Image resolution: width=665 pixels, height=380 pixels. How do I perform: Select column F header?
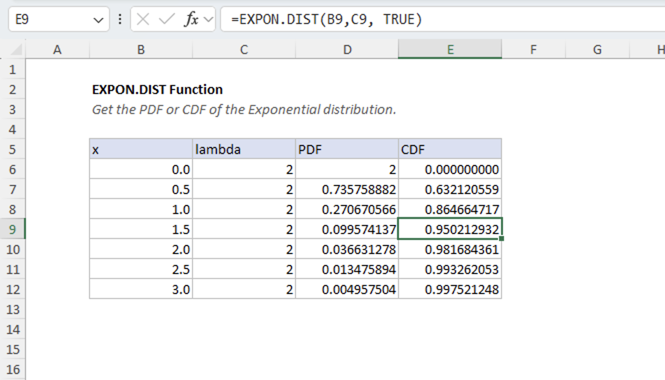(533, 50)
